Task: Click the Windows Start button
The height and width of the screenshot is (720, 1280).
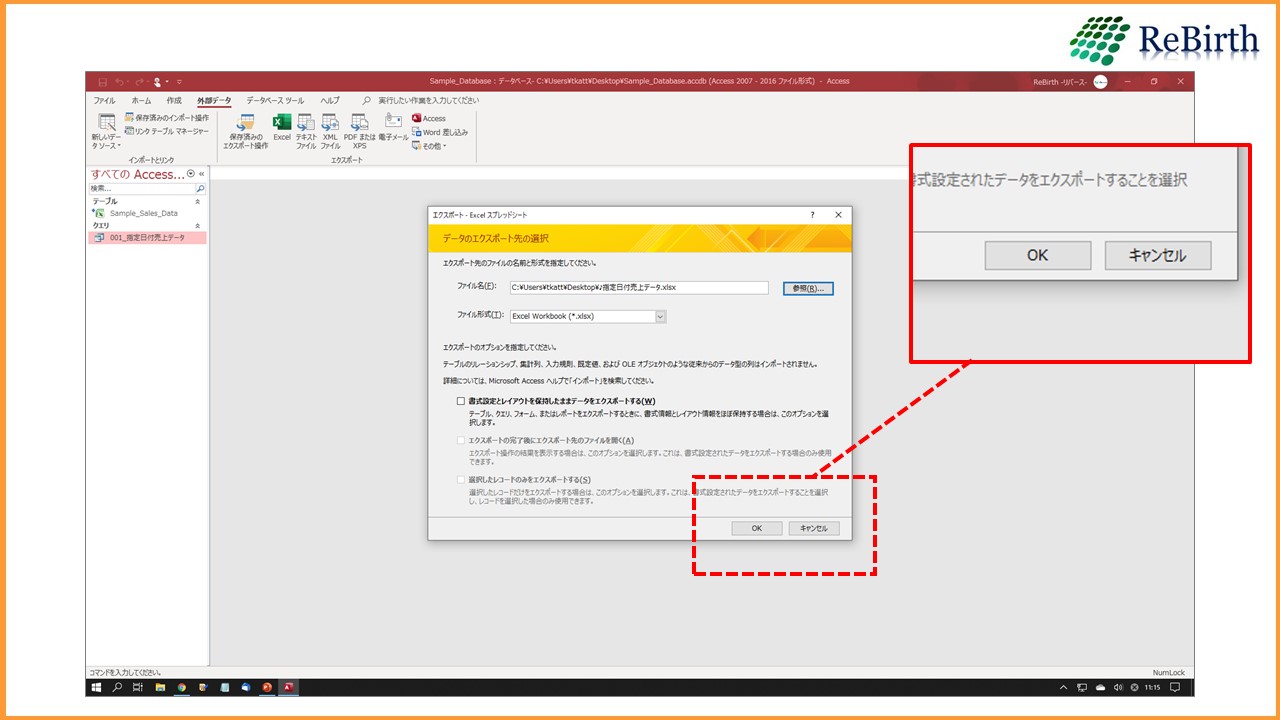Action: 97,688
